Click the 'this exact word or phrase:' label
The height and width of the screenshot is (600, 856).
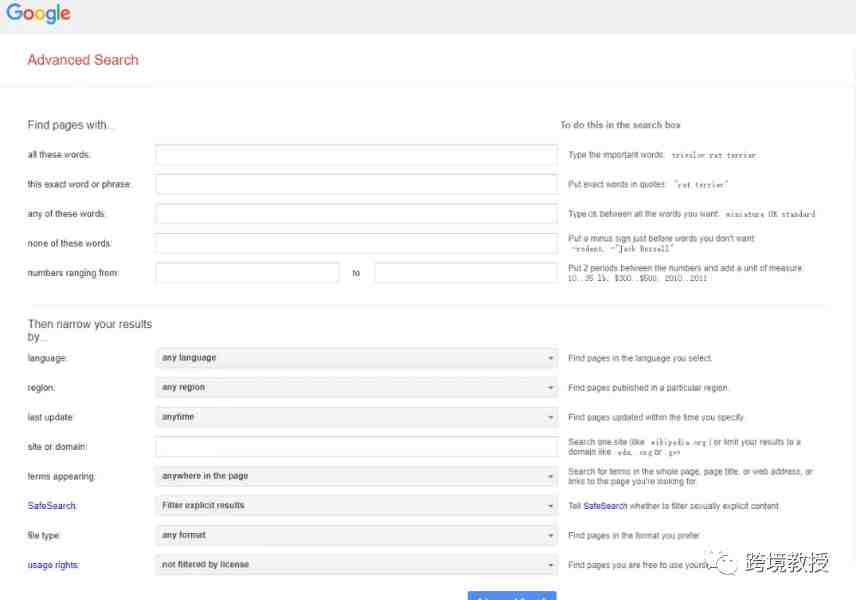[80, 185]
